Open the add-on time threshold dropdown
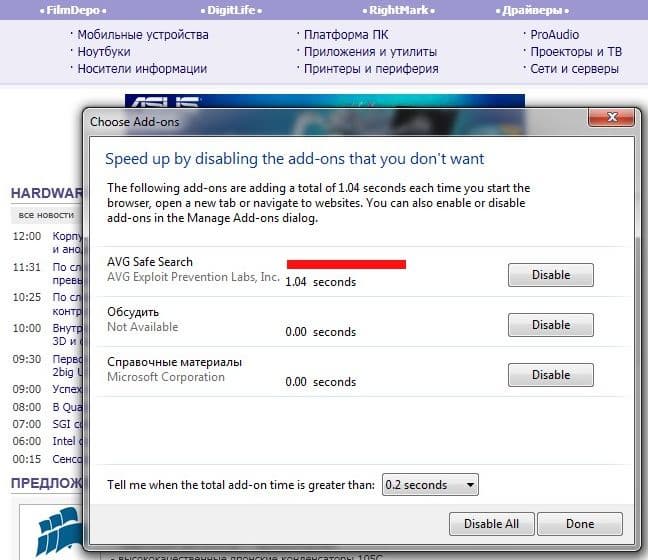Image resolution: width=648 pixels, height=560 pixels. point(430,484)
